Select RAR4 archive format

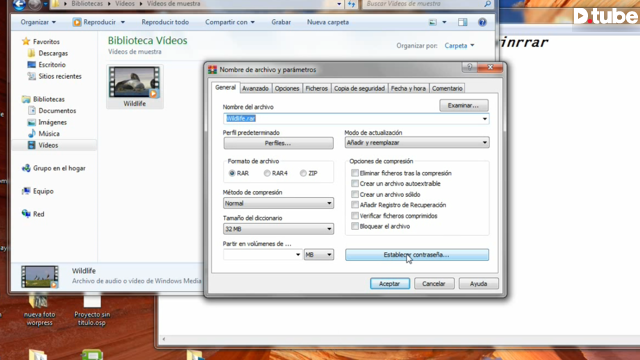[267, 173]
